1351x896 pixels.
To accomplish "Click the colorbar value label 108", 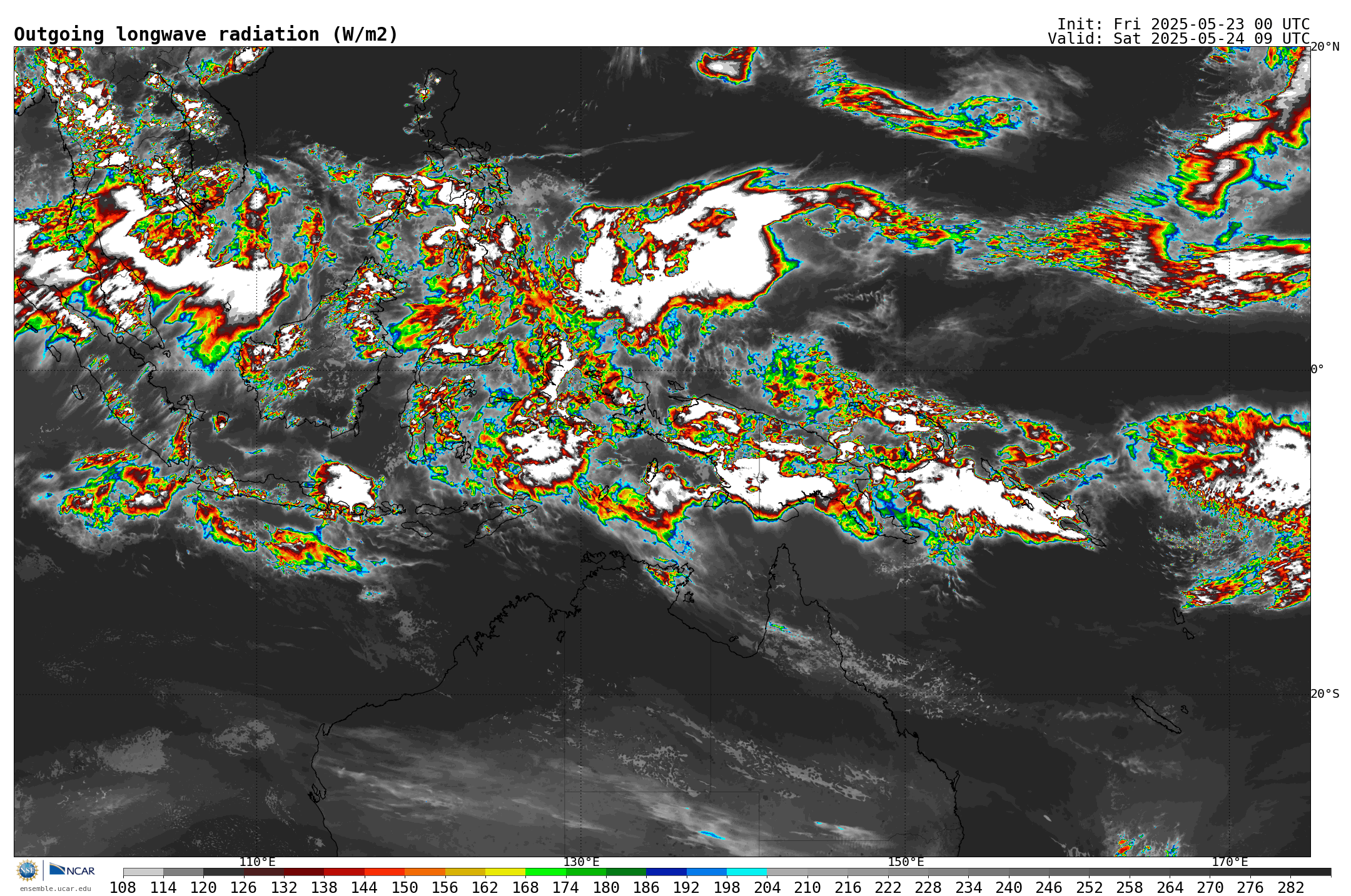I will (x=123, y=887).
